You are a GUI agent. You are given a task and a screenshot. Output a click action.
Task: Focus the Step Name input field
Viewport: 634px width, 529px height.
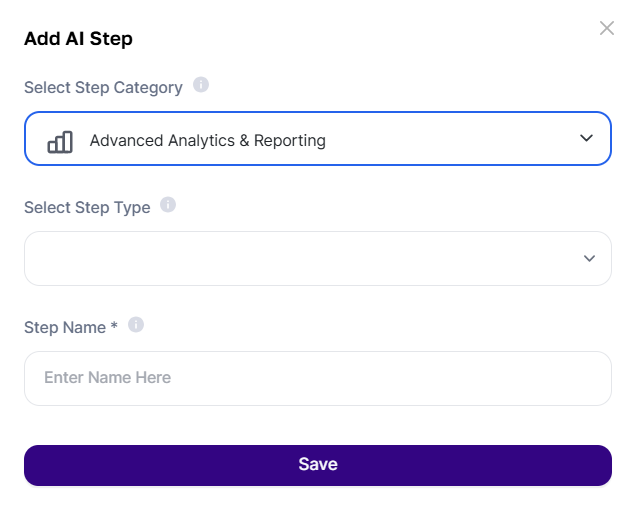(318, 378)
